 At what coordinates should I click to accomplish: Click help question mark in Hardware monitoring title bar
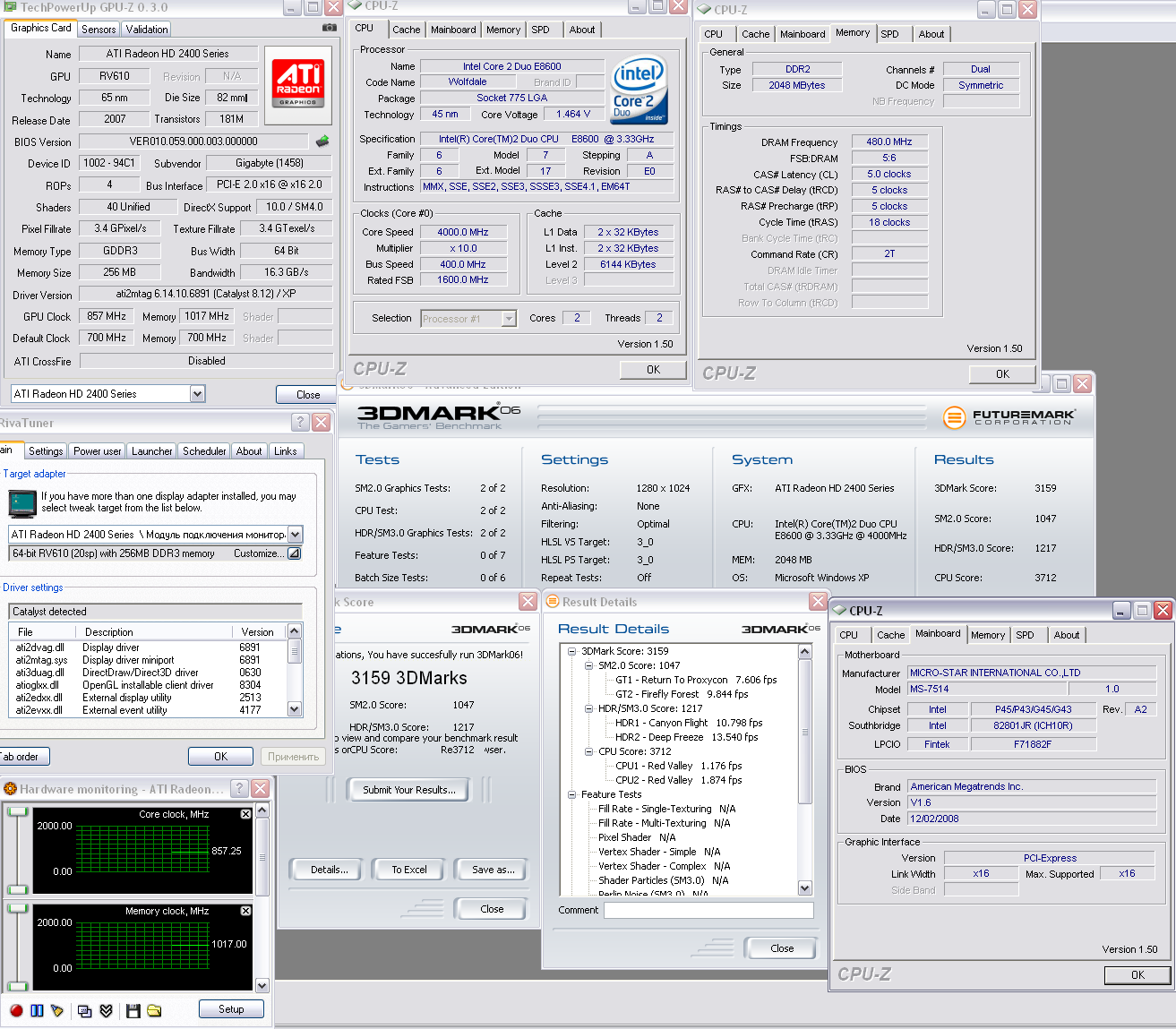(x=239, y=788)
